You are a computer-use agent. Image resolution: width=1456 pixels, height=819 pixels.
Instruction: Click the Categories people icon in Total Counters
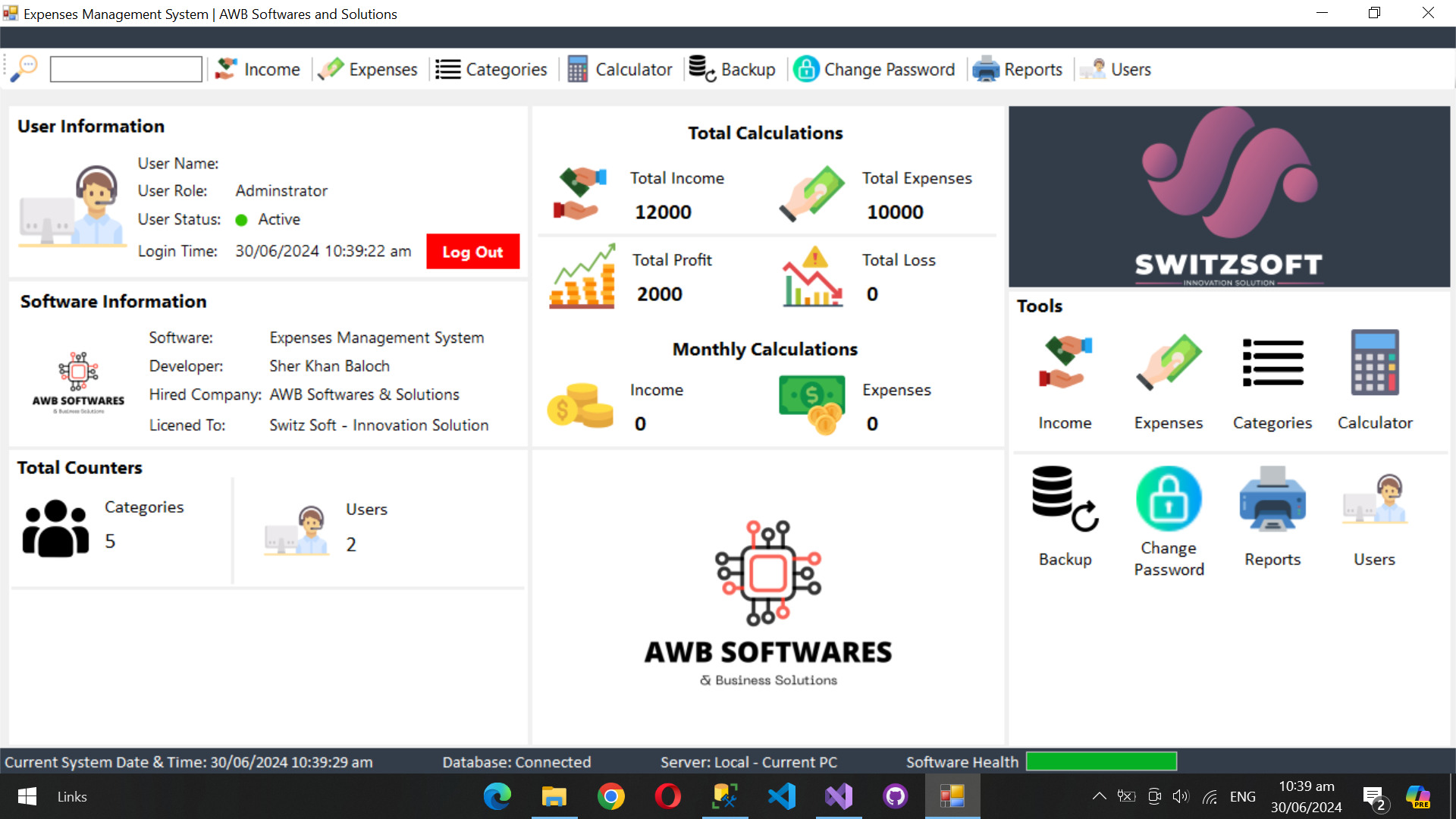(x=56, y=529)
